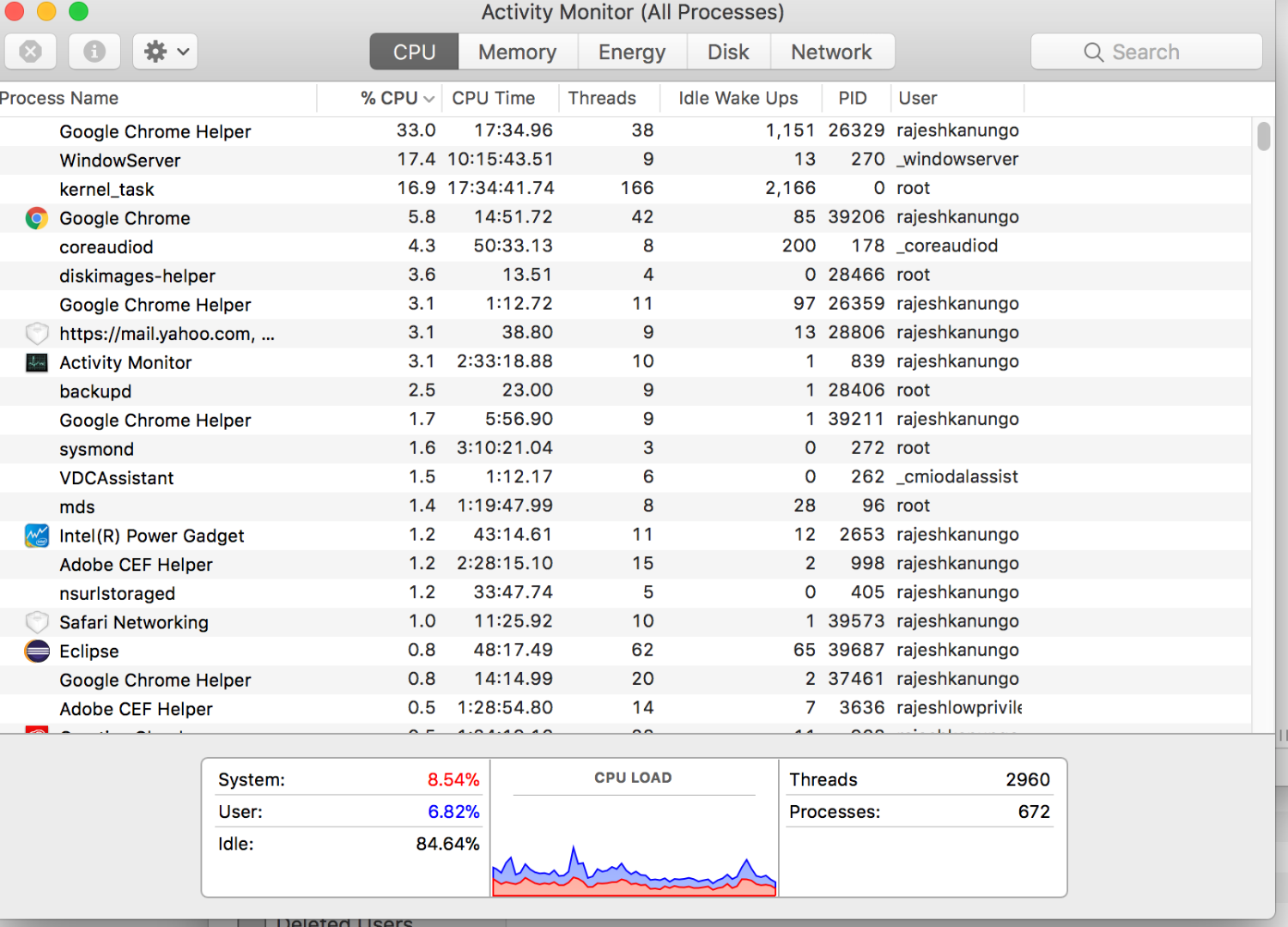Switch to the CPU tab

point(414,51)
